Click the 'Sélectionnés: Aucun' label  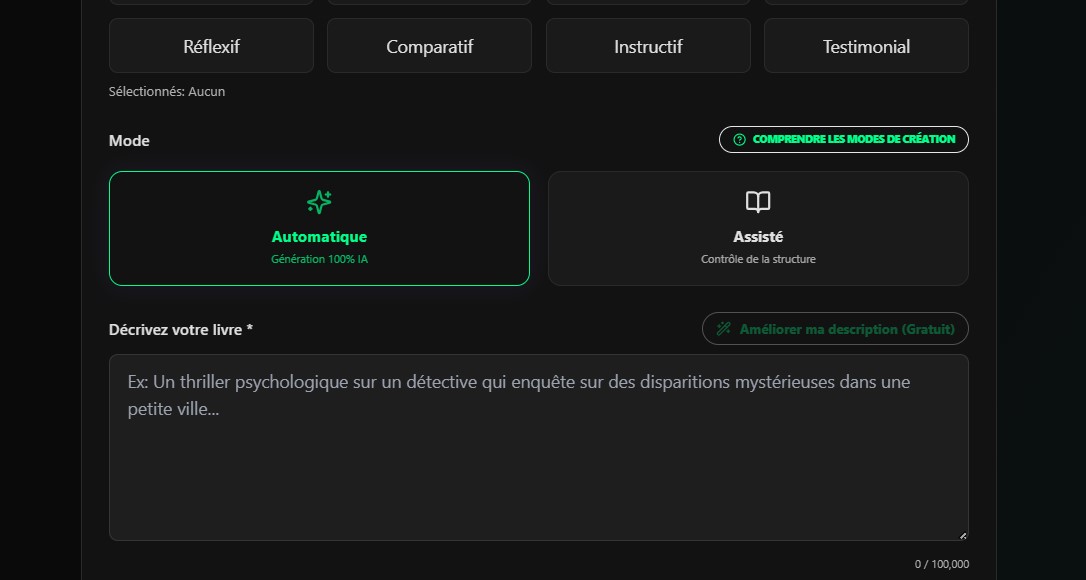coord(166,91)
